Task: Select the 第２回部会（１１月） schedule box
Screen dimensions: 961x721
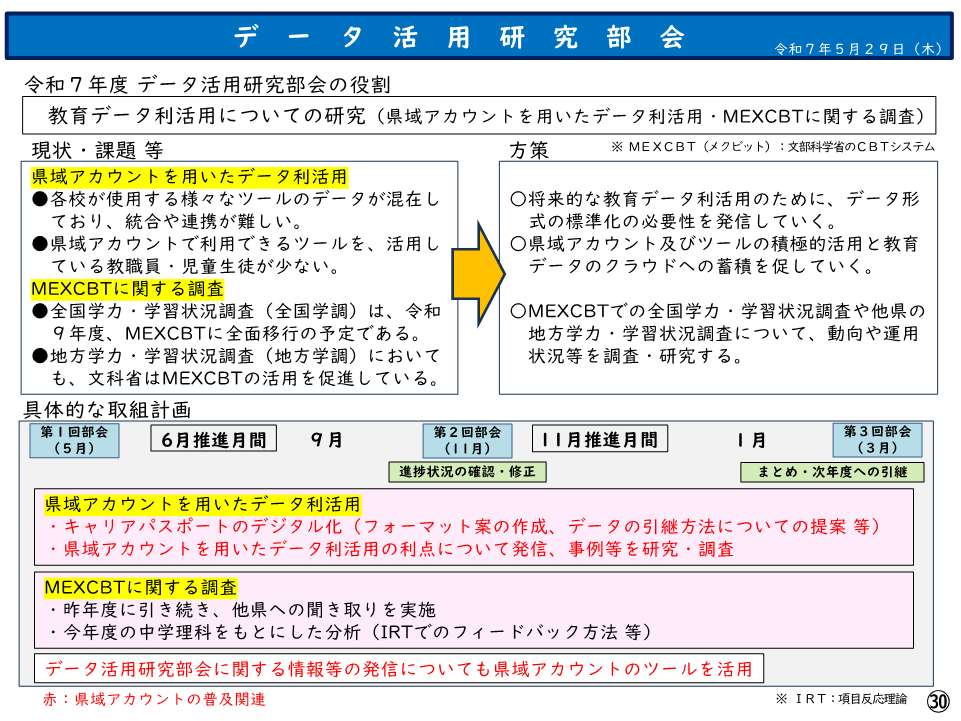Action: (x=469, y=438)
